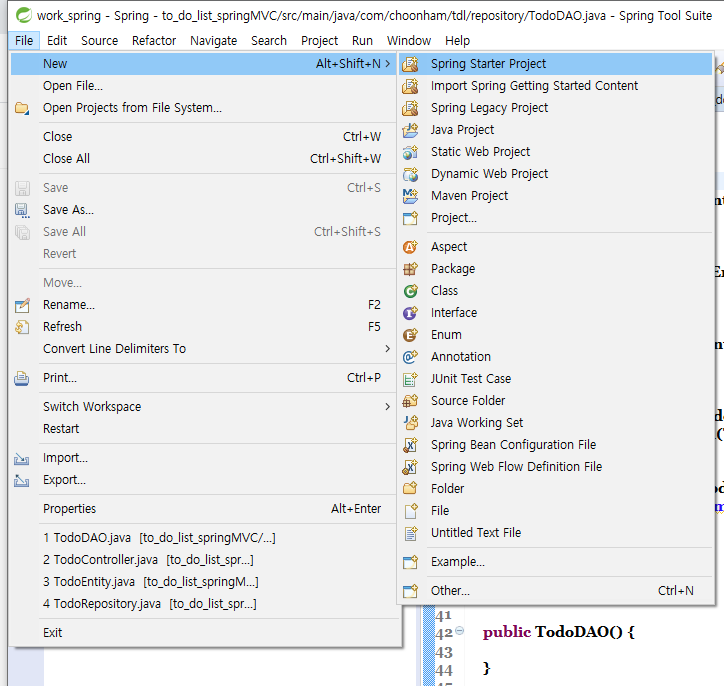Click the Java Project icon
The height and width of the screenshot is (686, 724).
(x=410, y=130)
